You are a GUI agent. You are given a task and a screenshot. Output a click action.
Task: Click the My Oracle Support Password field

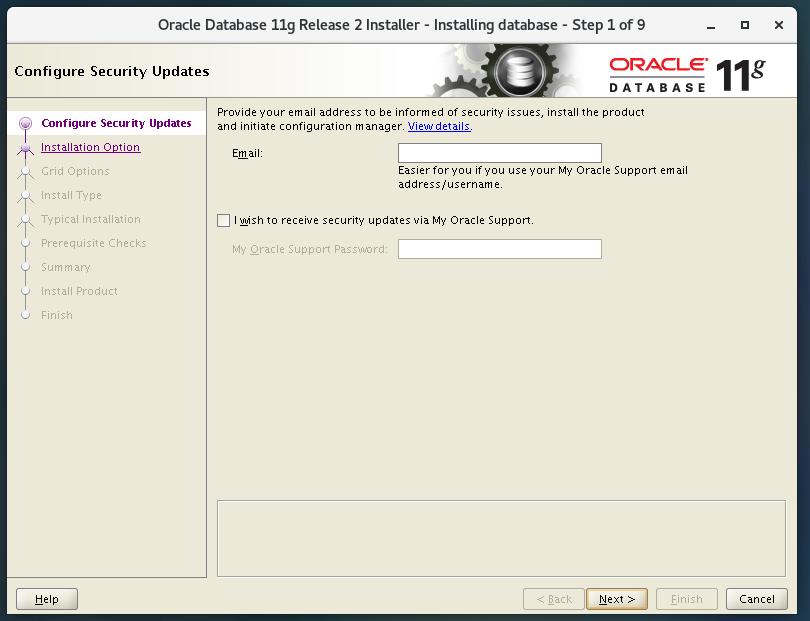point(500,249)
